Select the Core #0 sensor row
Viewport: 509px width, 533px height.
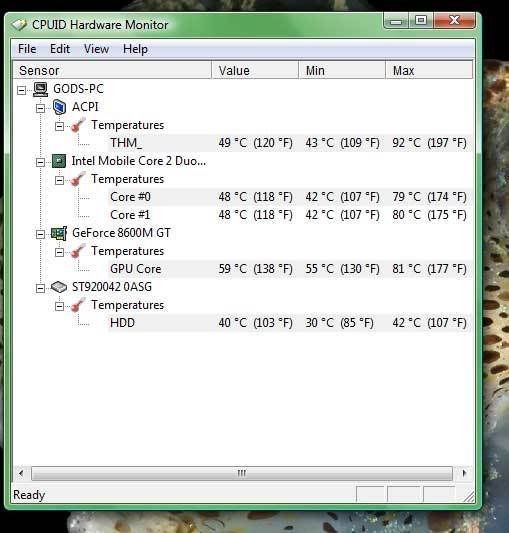click(x=290, y=197)
